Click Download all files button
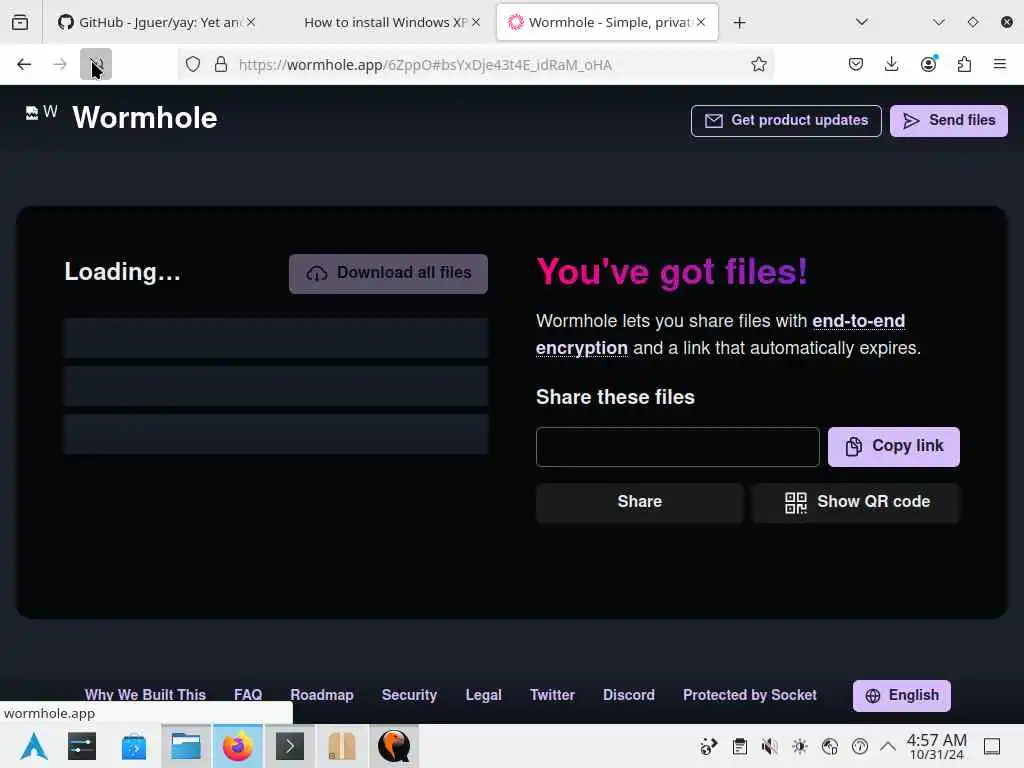The width and height of the screenshot is (1024, 768). [389, 274]
